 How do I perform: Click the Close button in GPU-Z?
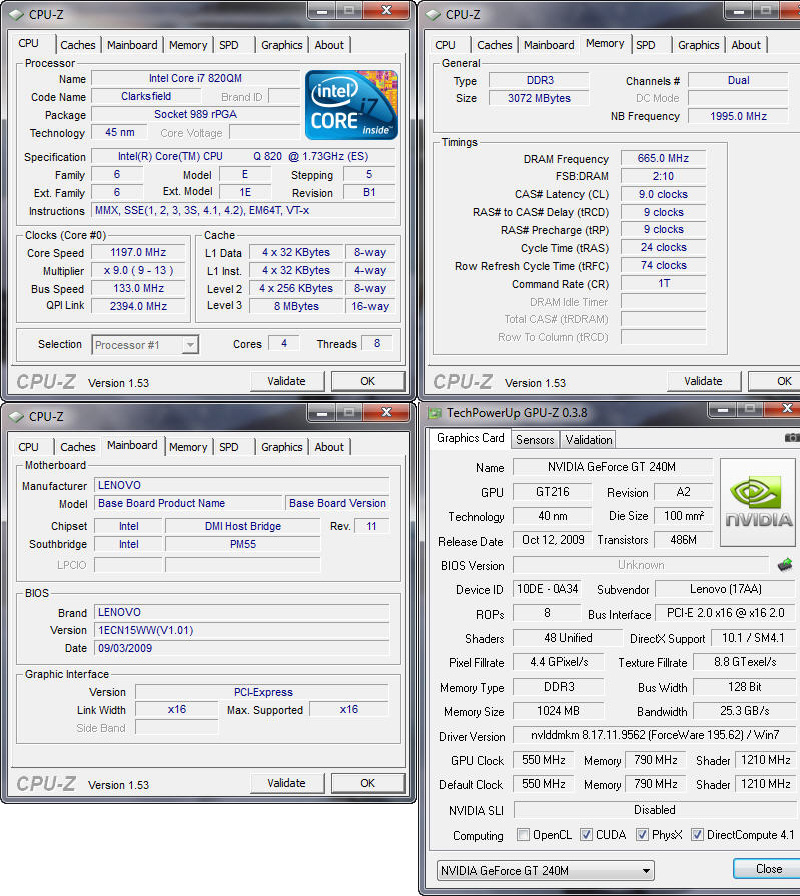769,869
